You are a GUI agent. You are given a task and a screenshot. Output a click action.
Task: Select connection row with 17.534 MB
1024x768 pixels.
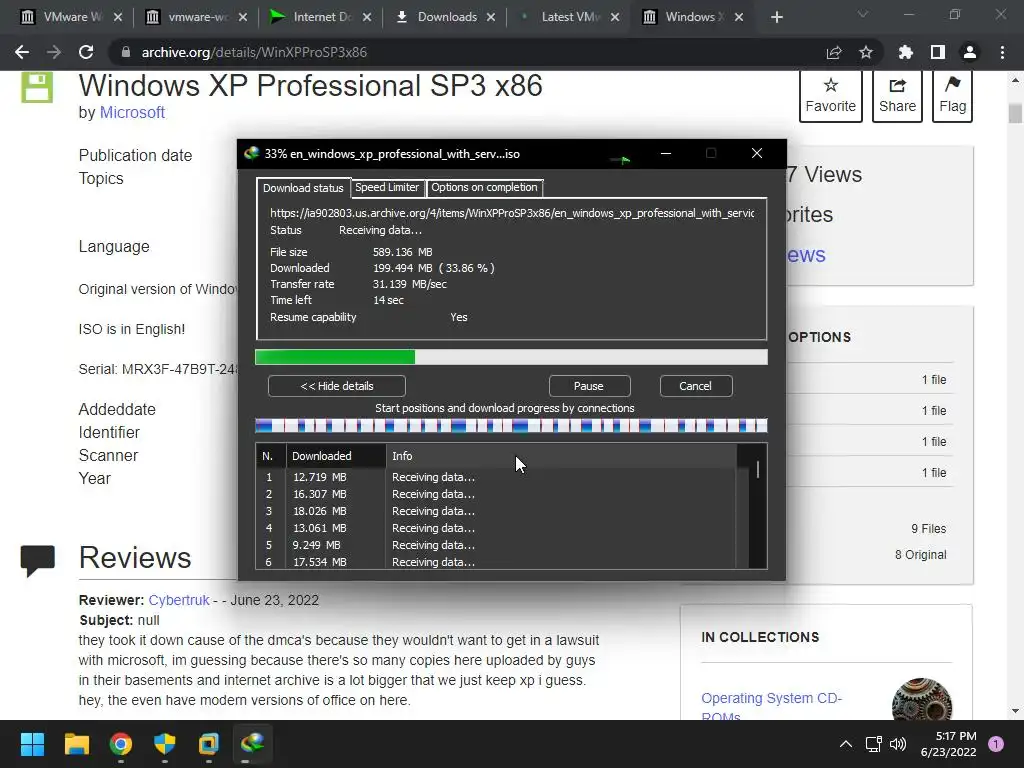[x=496, y=562]
